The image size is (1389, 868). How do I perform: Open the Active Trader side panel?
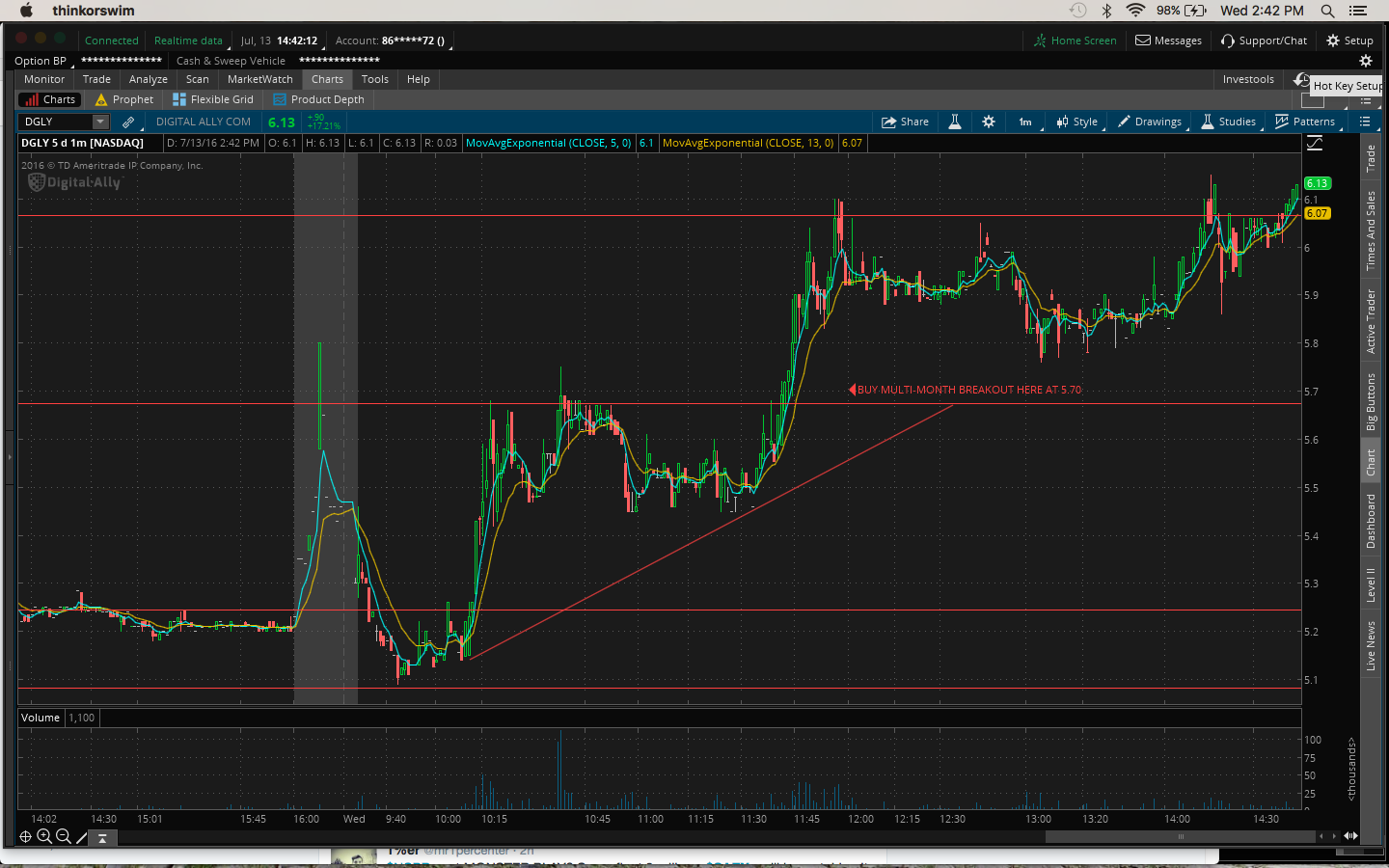click(x=1371, y=321)
